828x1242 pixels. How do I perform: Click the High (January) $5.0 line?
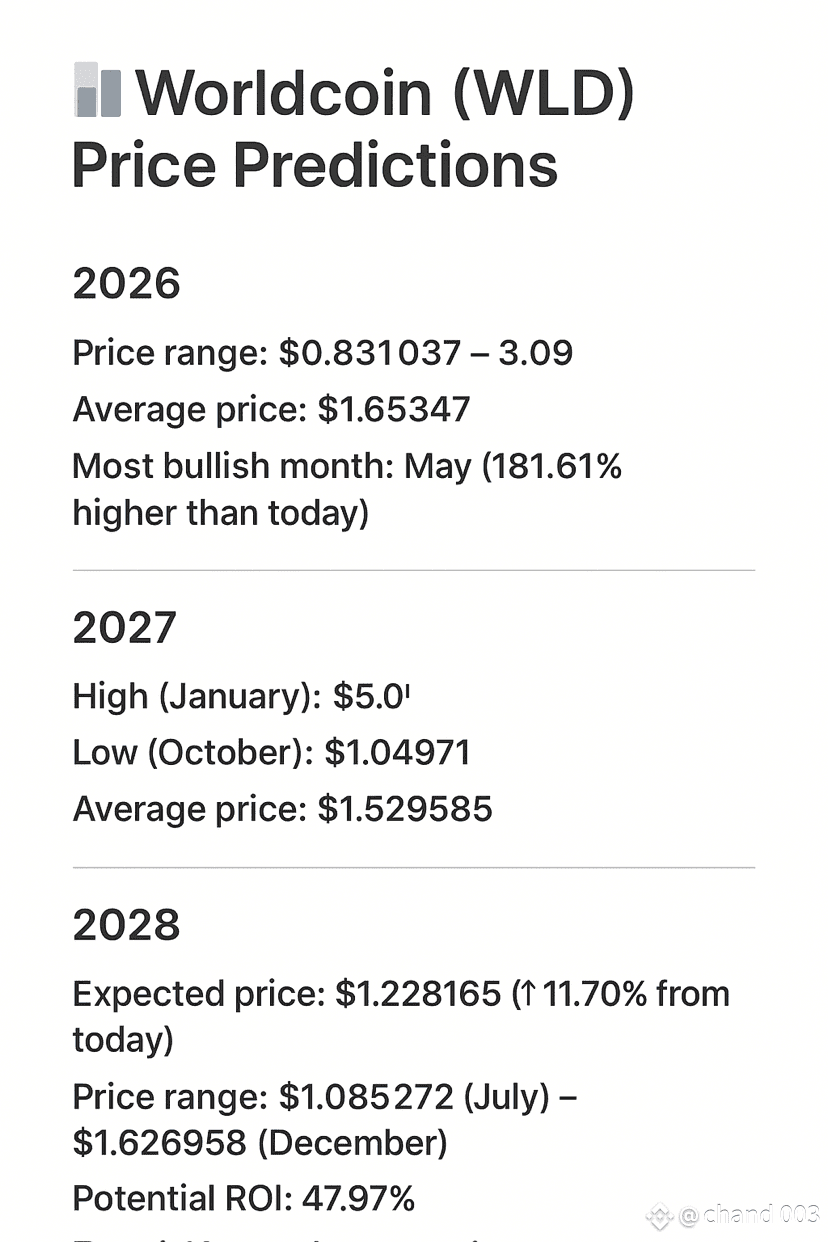click(x=243, y=696)
